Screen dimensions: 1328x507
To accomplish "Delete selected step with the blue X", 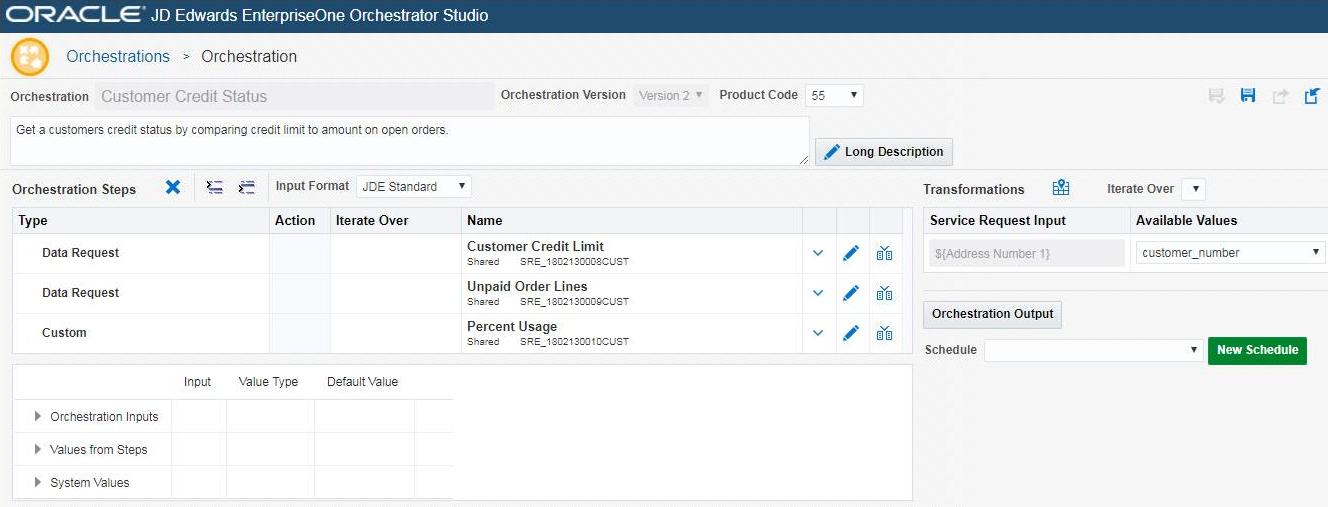I will click(x=173, y=187).
